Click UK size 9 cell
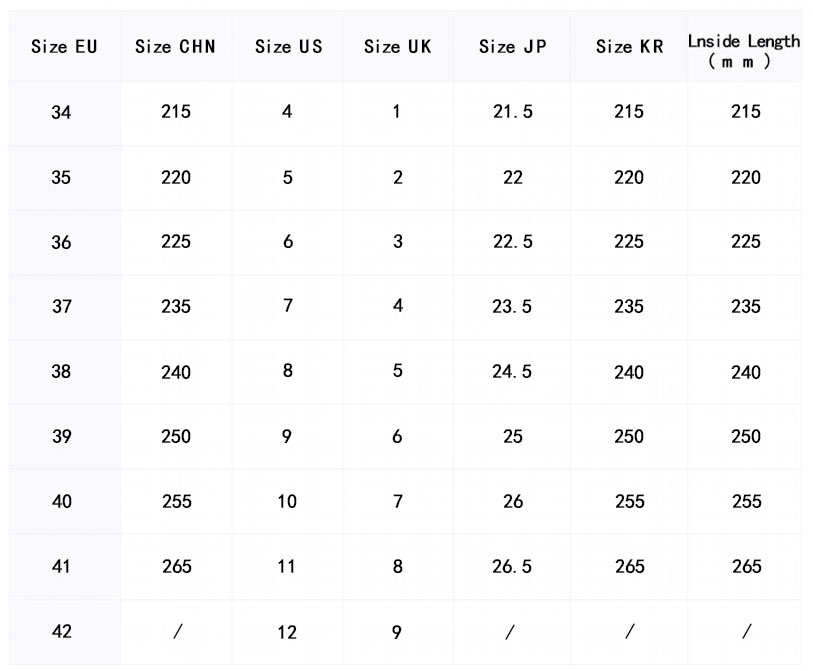This screenshot has width=813, height=671. click(397, 632)
